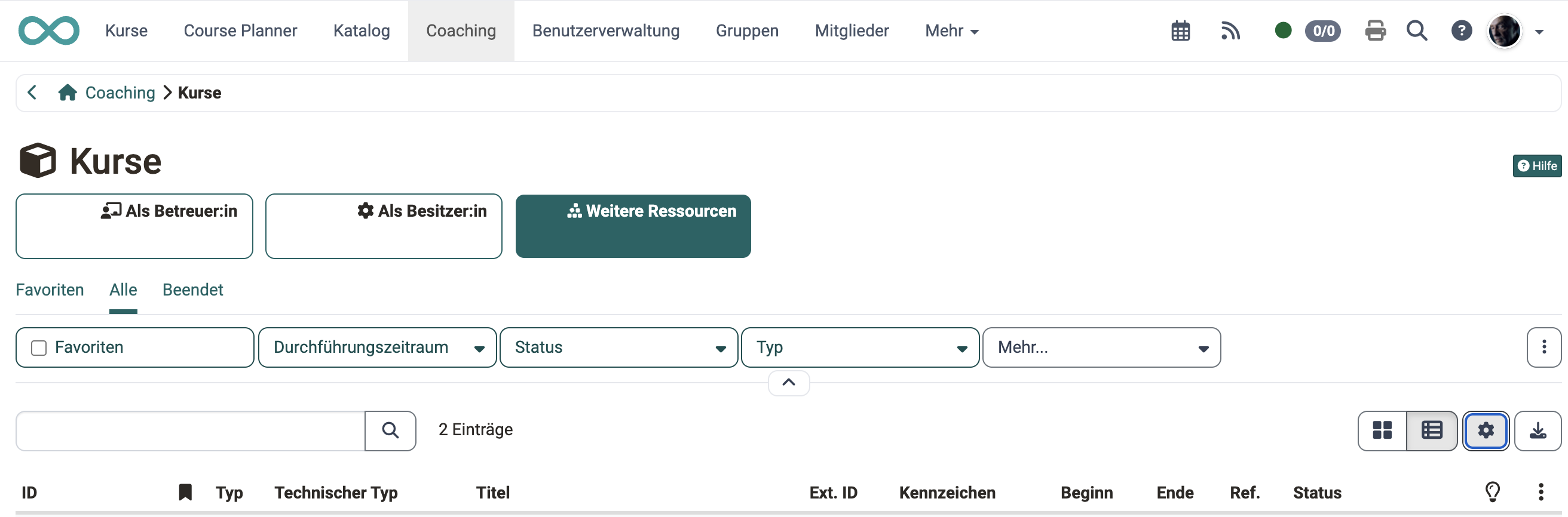Click the Kurse breadcrumb item
Viewport: 1568px width, 517px height.
[x=199, y=93]
